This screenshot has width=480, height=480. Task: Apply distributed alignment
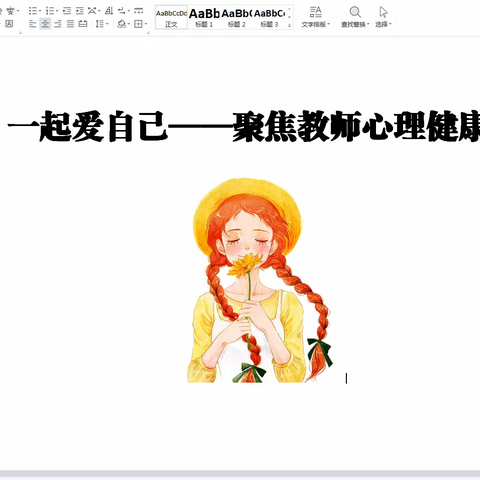pos(83,24)
